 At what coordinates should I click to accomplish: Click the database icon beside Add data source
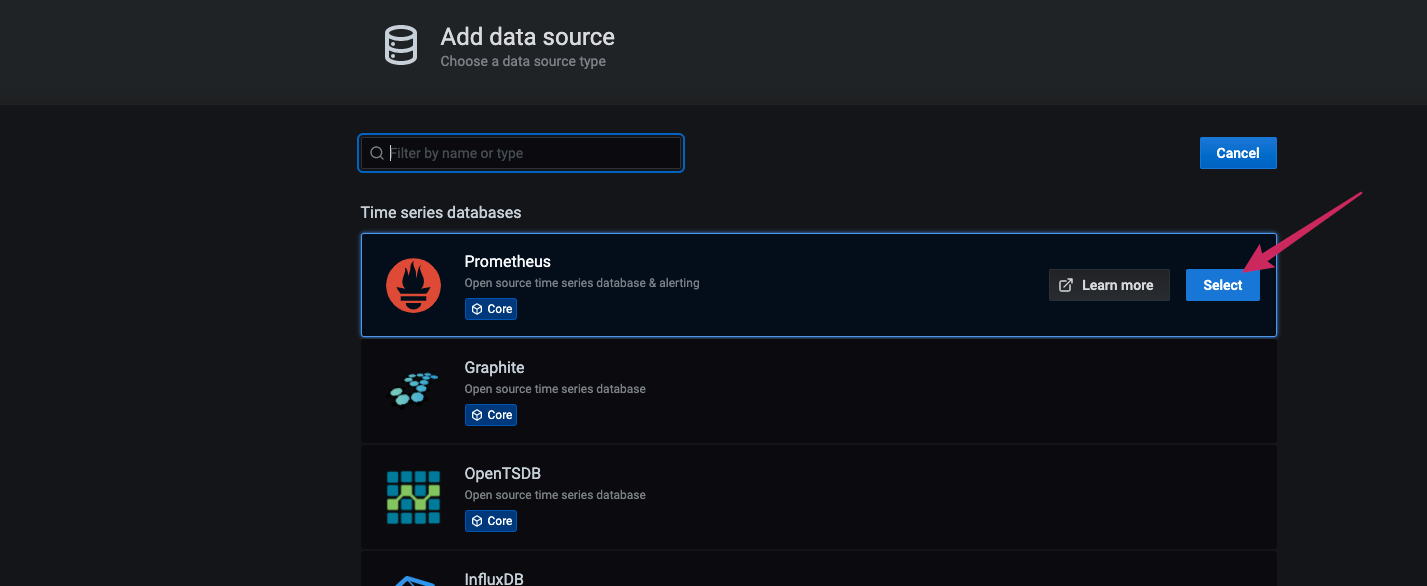tap(401, 47)
